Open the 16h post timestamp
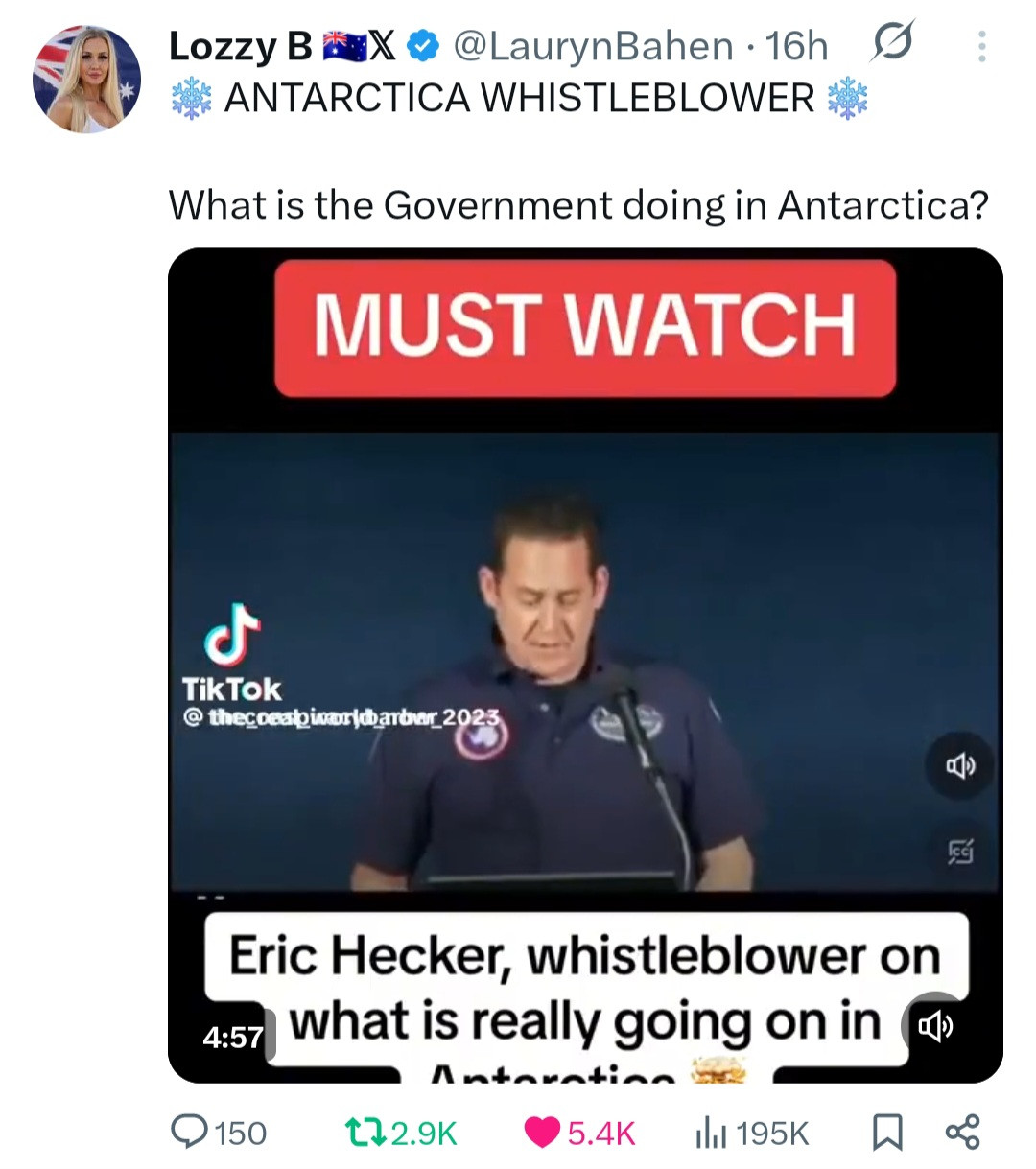Screen dimensions: 1036x1169 [797, 46]
